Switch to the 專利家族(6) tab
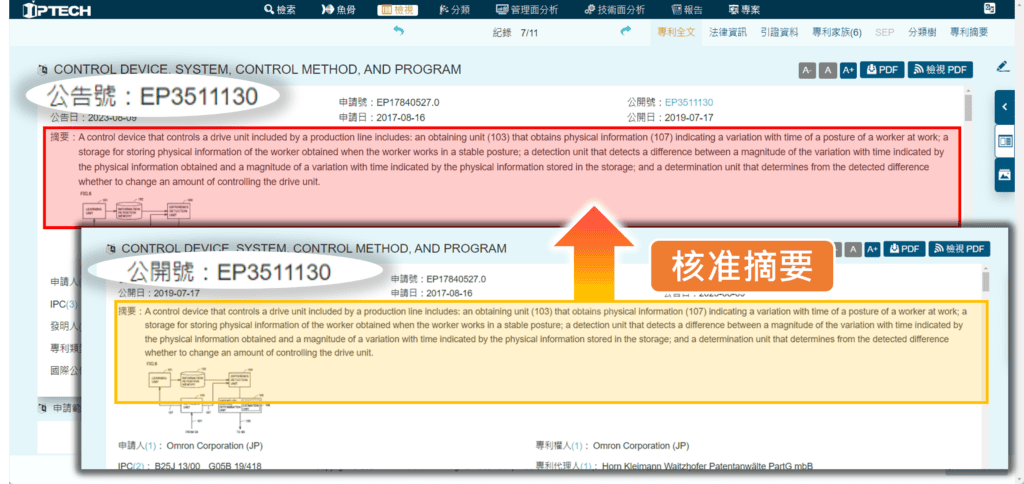Viewport: 1024px width, 484px height. point(837,32)
